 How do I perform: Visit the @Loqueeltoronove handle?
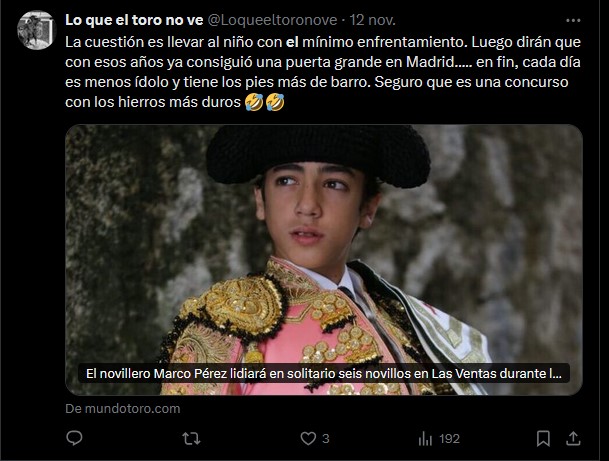point(272,20)
